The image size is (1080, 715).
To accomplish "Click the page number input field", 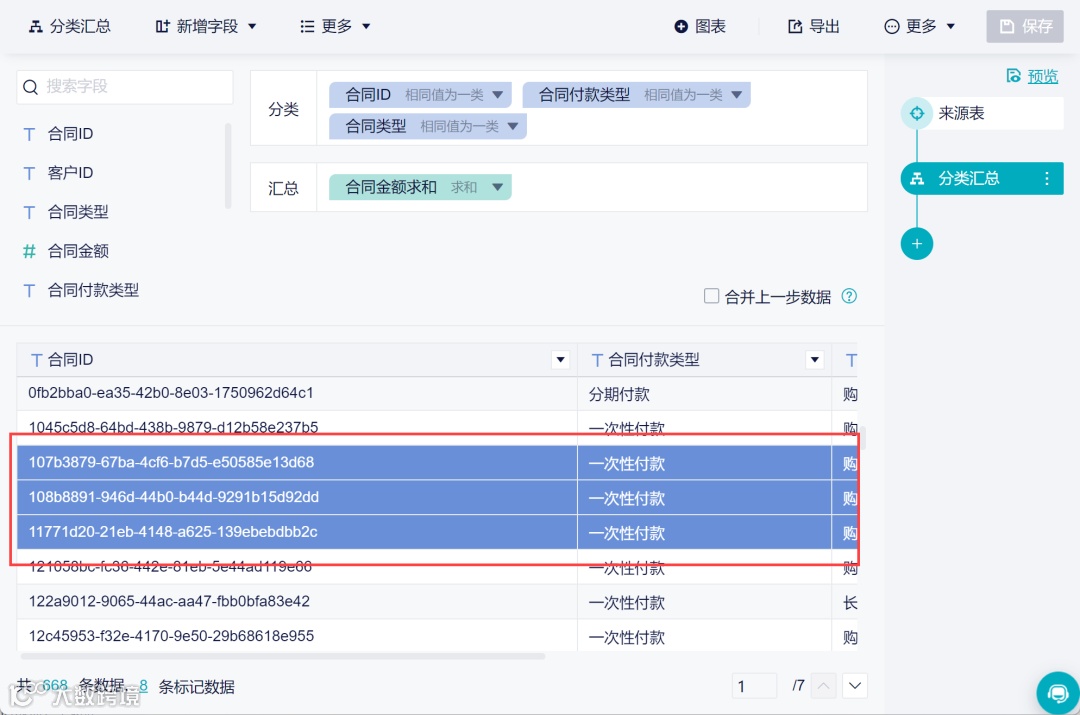I will 753,686.
